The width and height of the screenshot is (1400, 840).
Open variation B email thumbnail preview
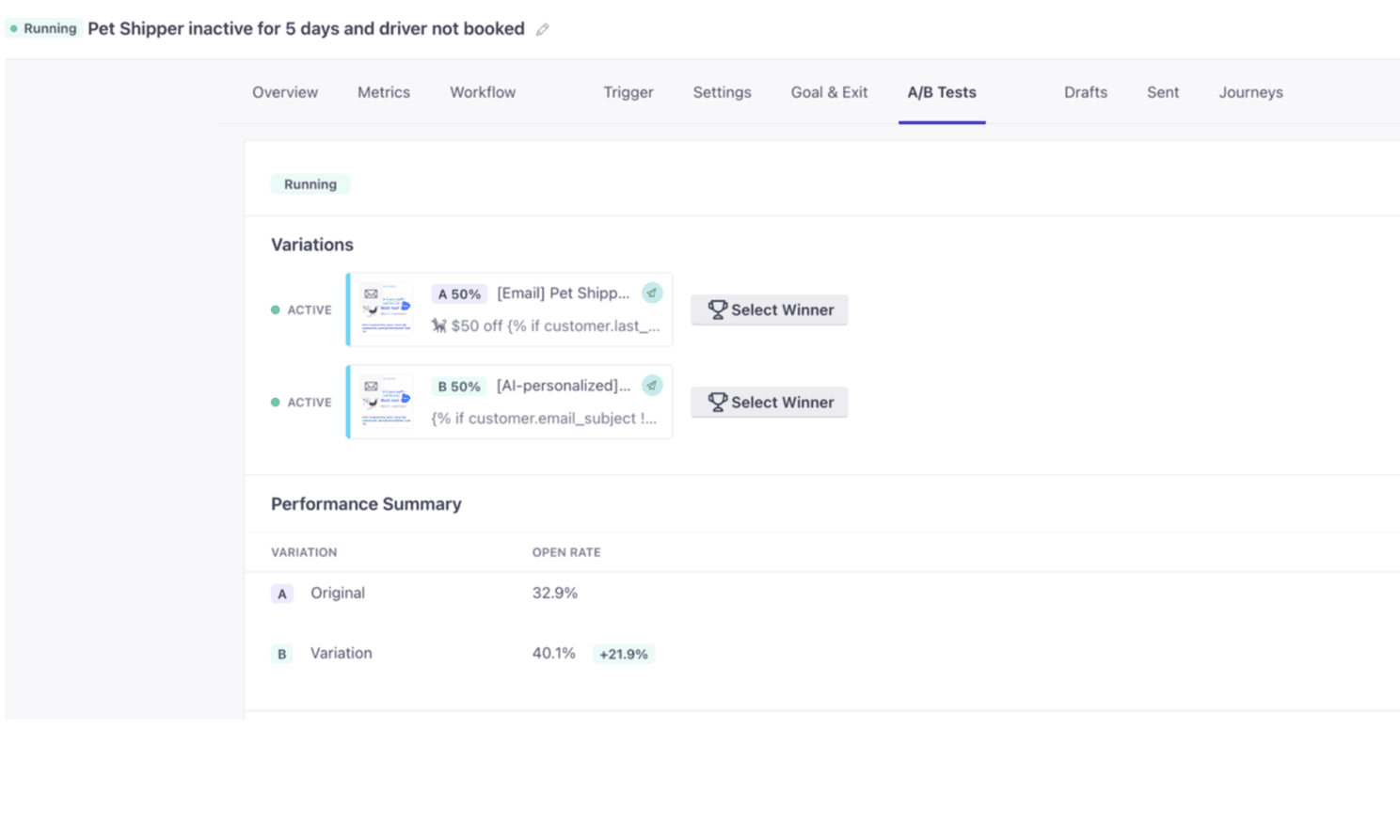pyautogui.click(x=387, y=402)
